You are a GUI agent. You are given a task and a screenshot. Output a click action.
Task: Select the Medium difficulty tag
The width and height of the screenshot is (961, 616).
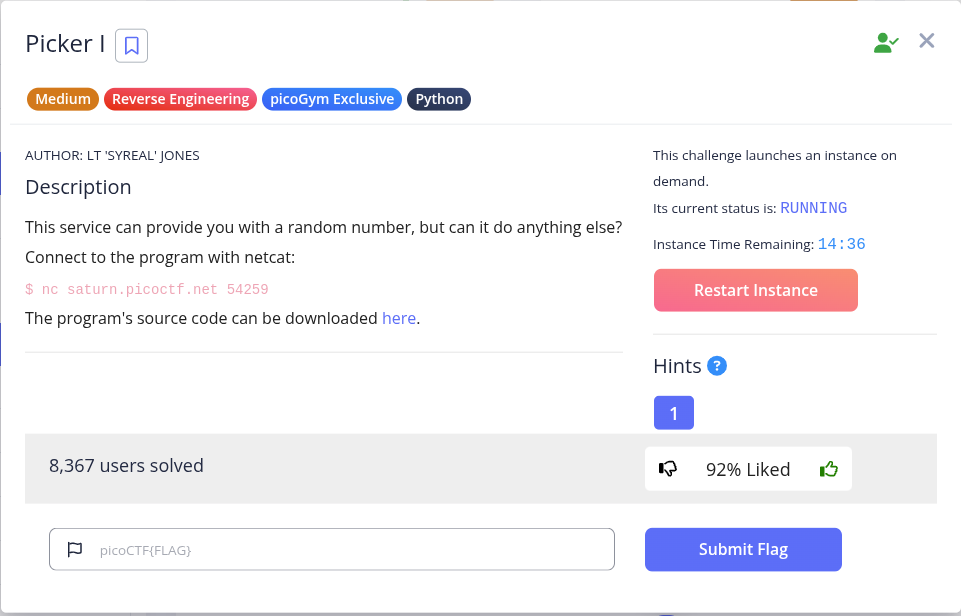click(x=63, y=99)
